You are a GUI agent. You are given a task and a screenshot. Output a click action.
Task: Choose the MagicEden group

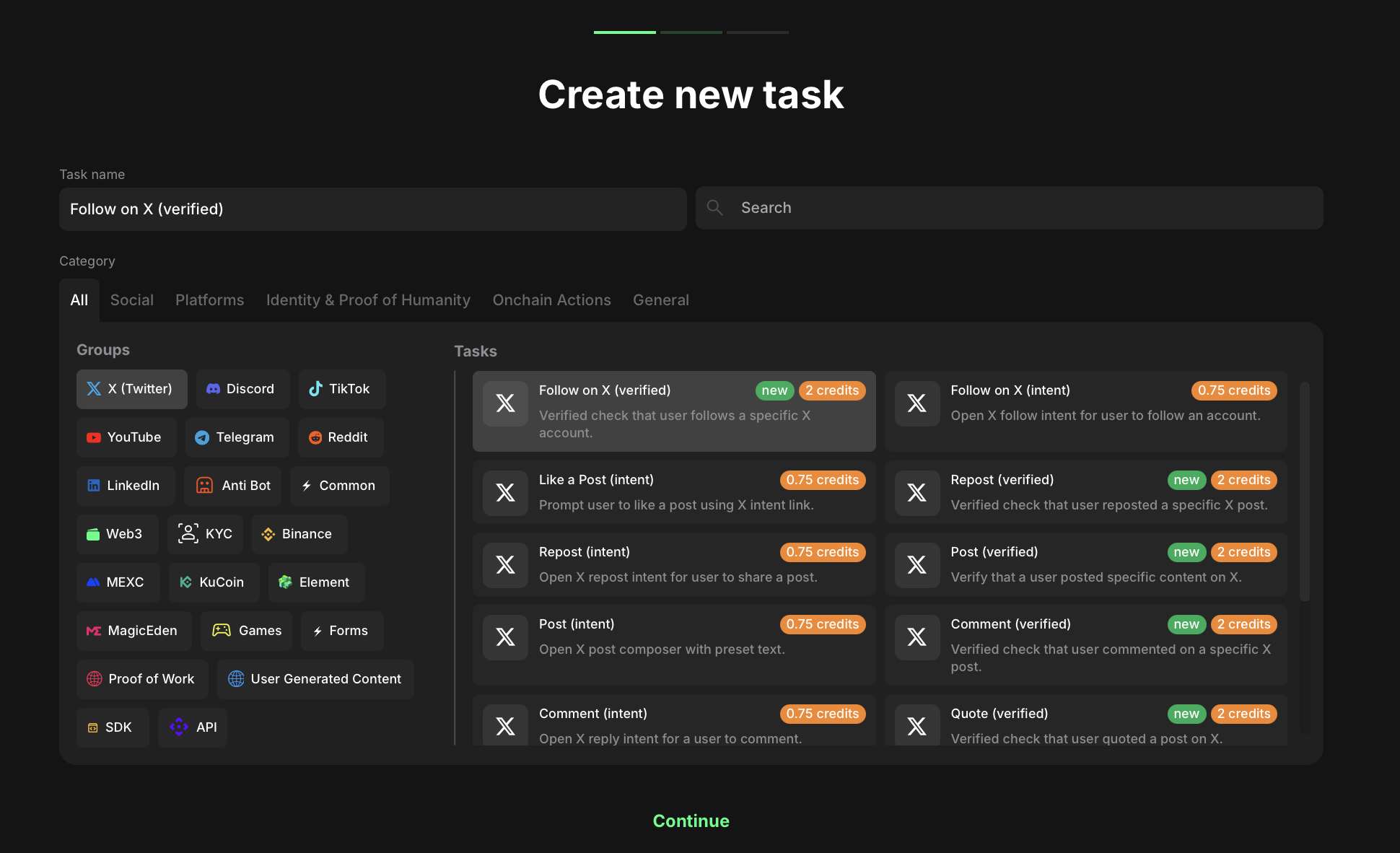(x=134, y=631)
